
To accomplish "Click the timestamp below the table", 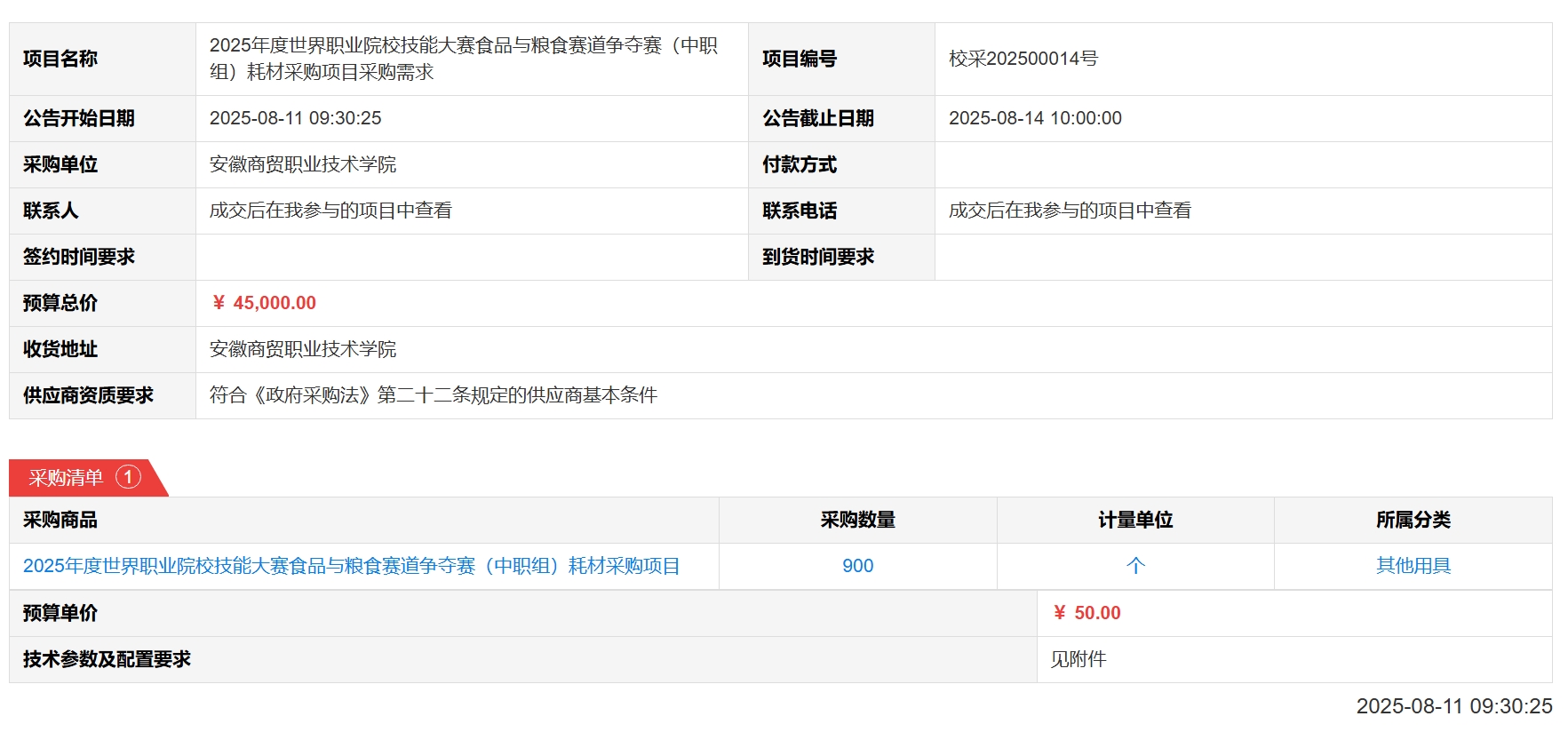I will (x=1453, y=706).
